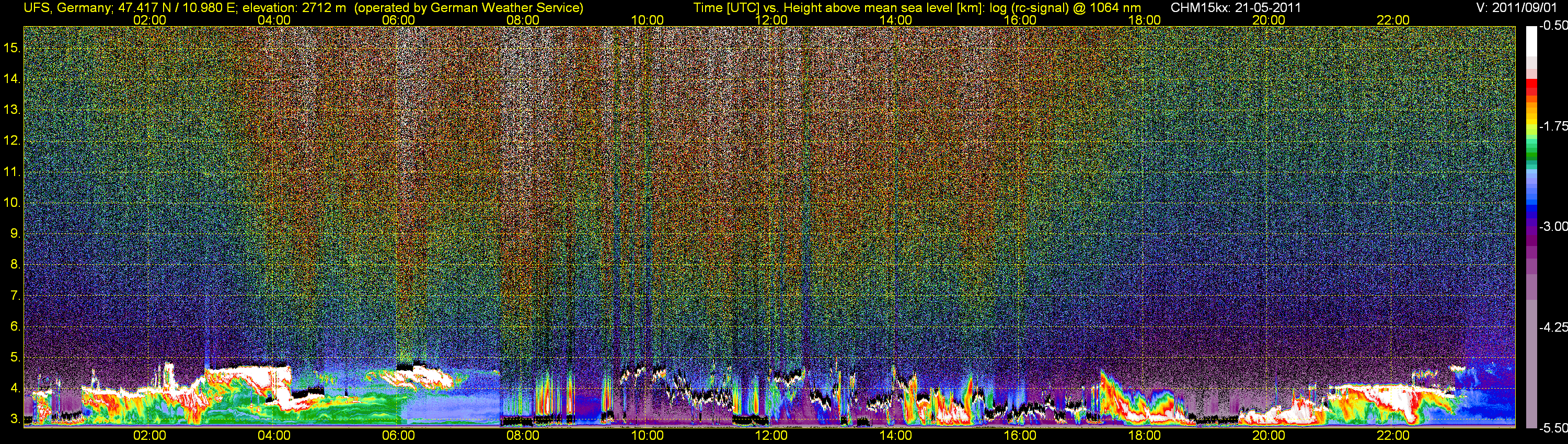Pick the height axis label '3.'
The height and width of the screenshot is (444, 1568).
16,419
